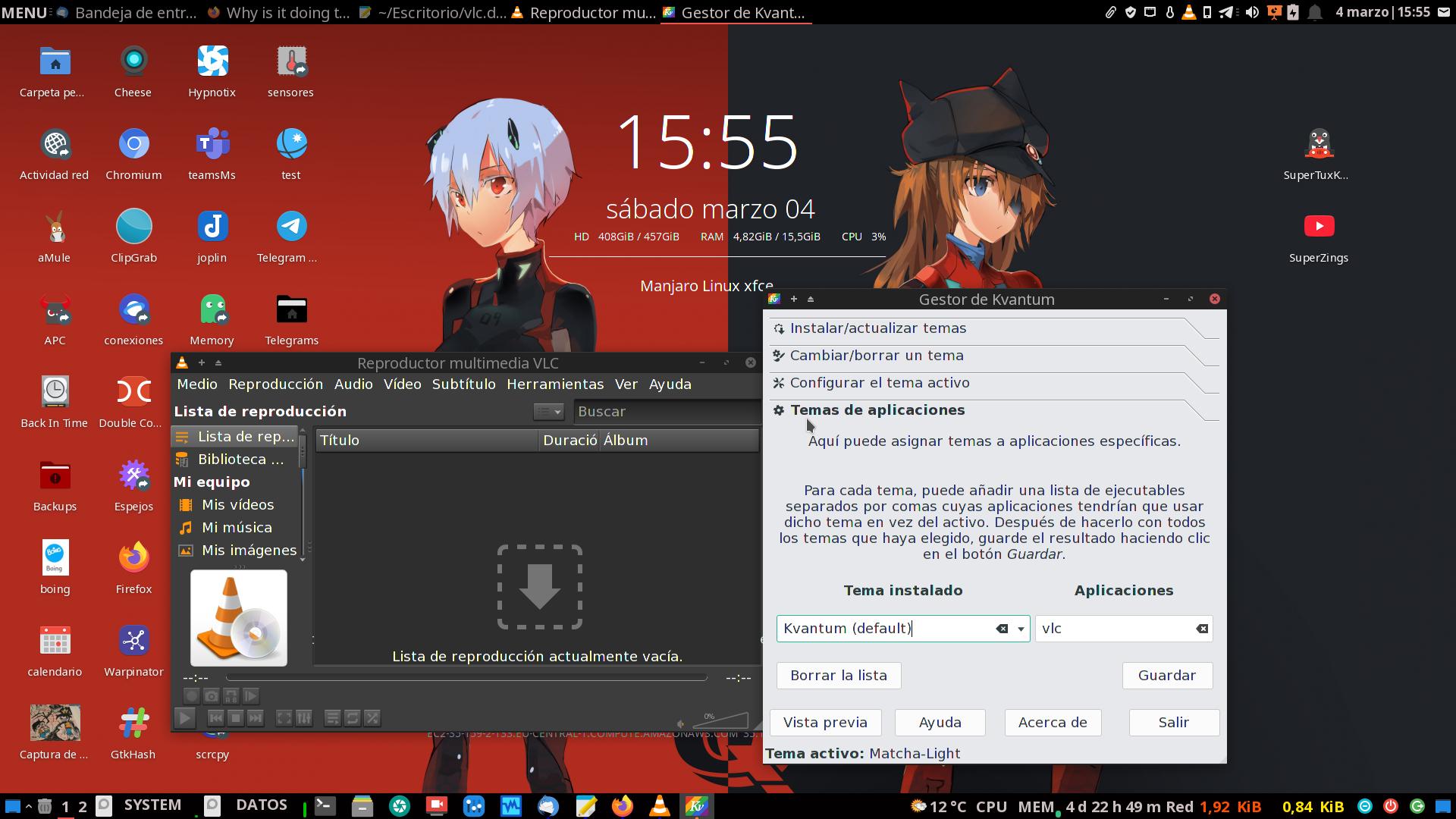1456x819 pixels.
Task: Click the VLC Buscar search field
Action: pyautogui.click(x=666, y=412)
